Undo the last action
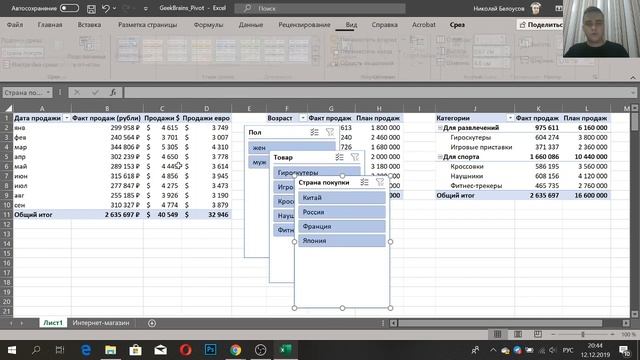The image size is (640, 360). point(106,8)
